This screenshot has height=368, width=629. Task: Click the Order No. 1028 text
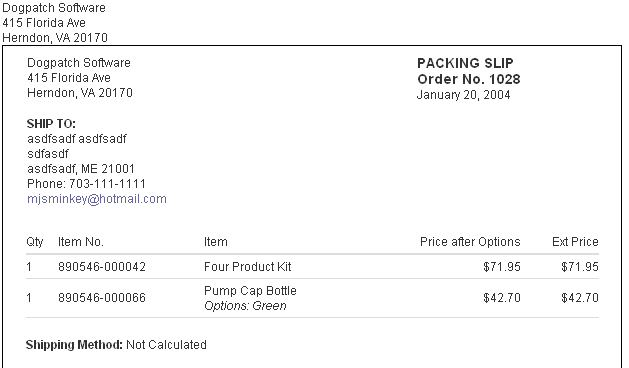[x=469, y=79]
